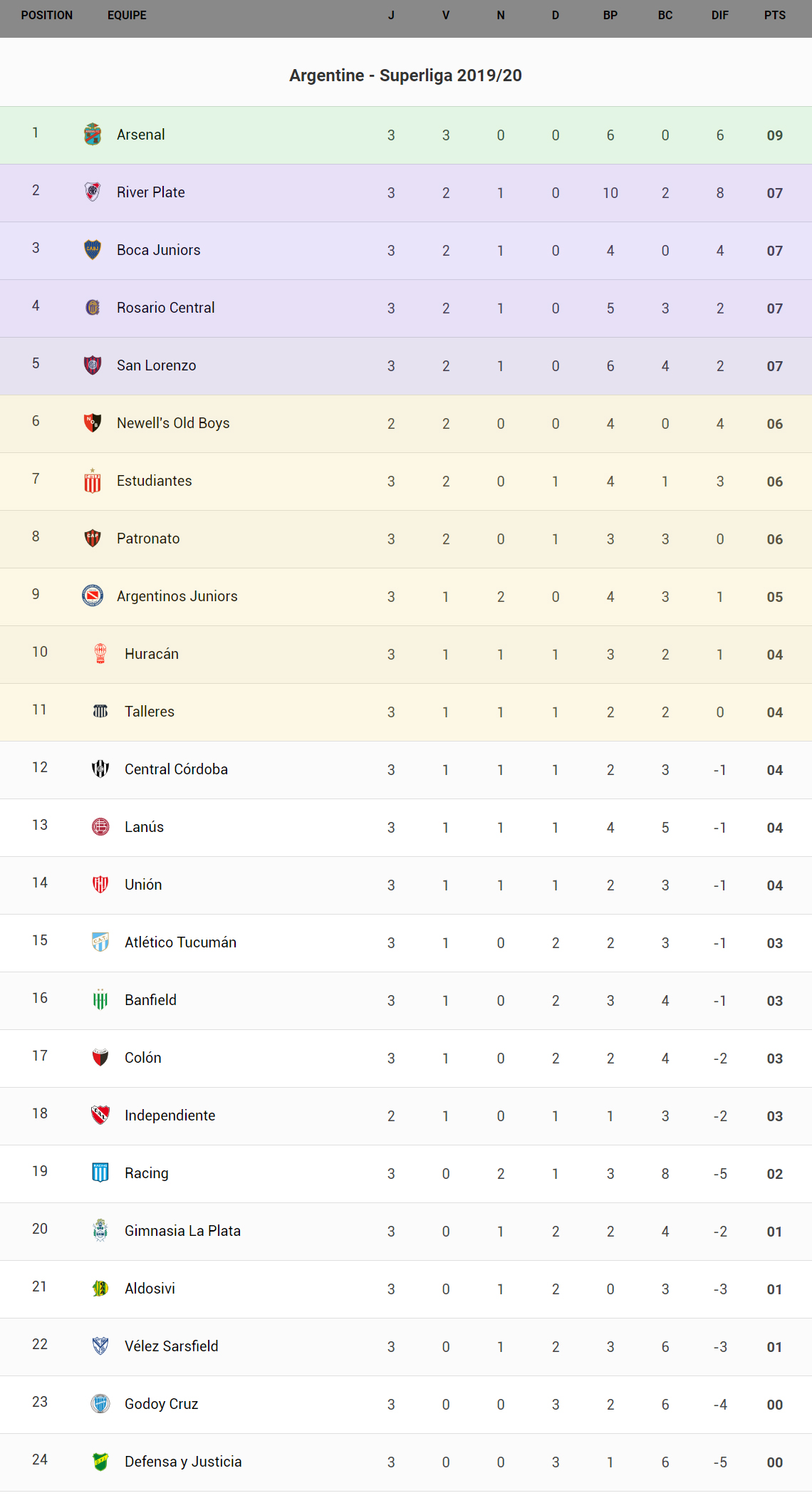
Task: Open the Newell's Old Boys team link
Action: 173,423
